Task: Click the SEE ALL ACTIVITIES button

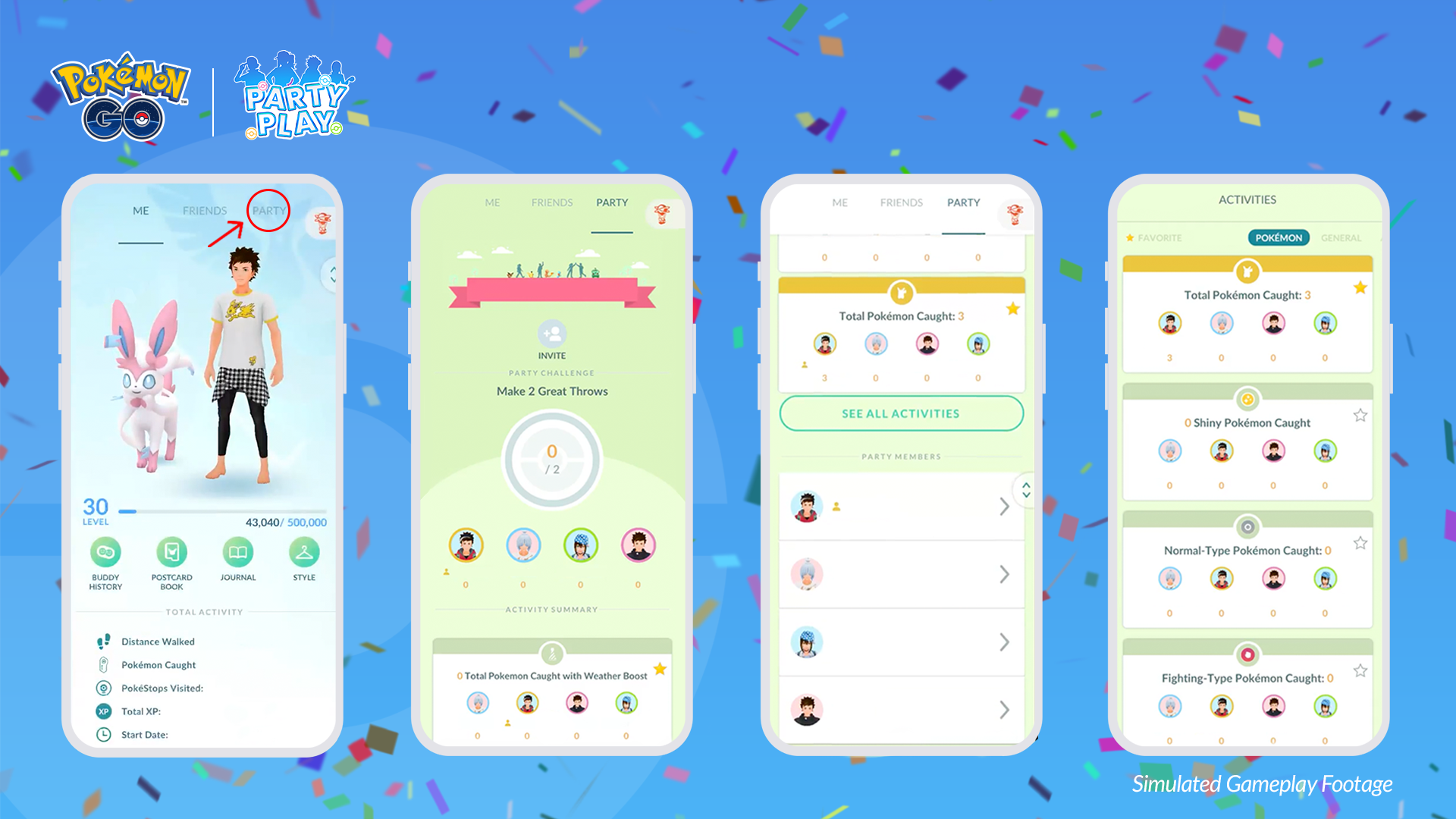Action: (902, 413)
